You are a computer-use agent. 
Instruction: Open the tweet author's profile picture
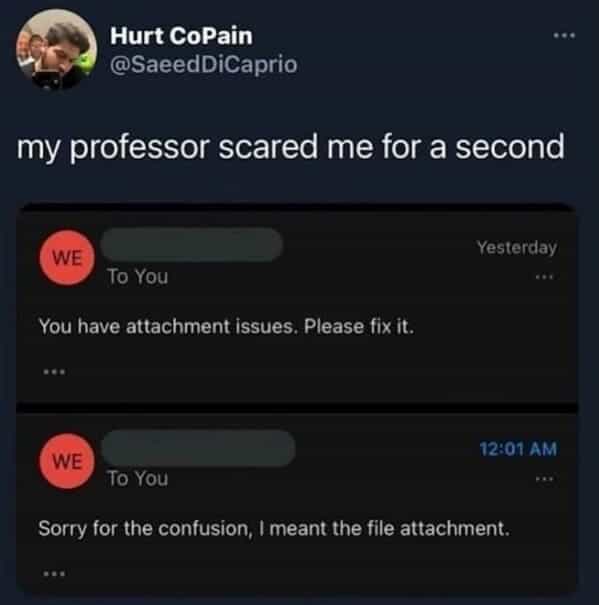point(57,49)
